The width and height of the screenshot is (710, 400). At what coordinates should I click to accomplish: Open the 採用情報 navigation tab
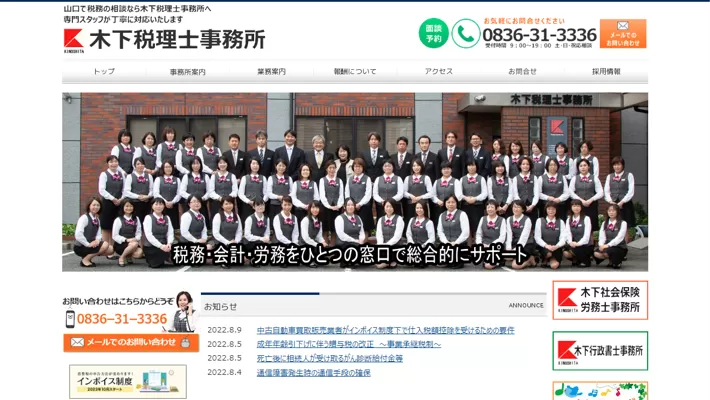[x=606, y=72]
